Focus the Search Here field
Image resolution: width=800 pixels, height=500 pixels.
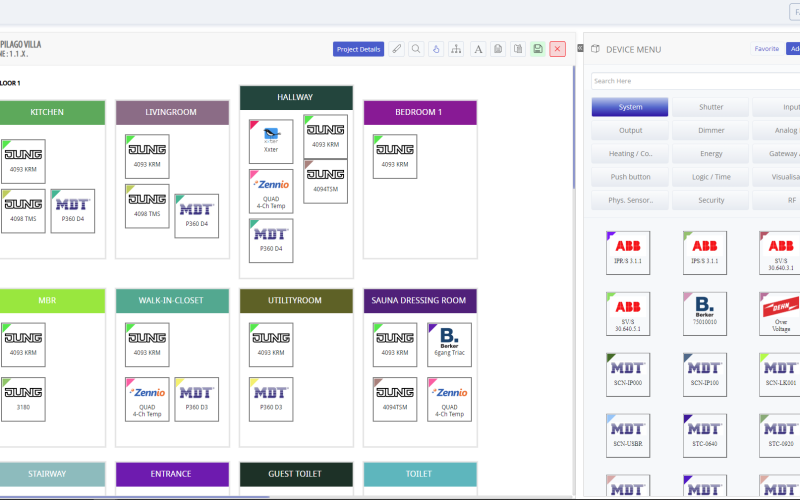point(695,81)
